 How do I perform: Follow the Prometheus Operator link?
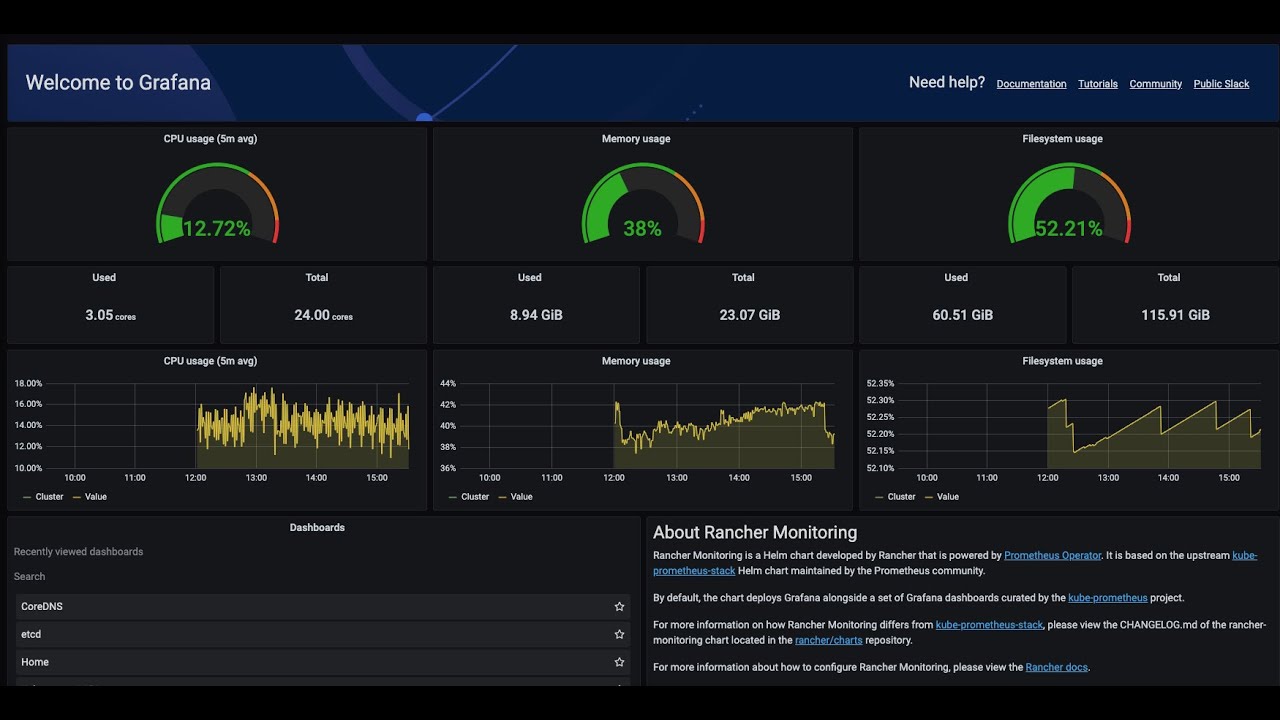click(1052, 555)
